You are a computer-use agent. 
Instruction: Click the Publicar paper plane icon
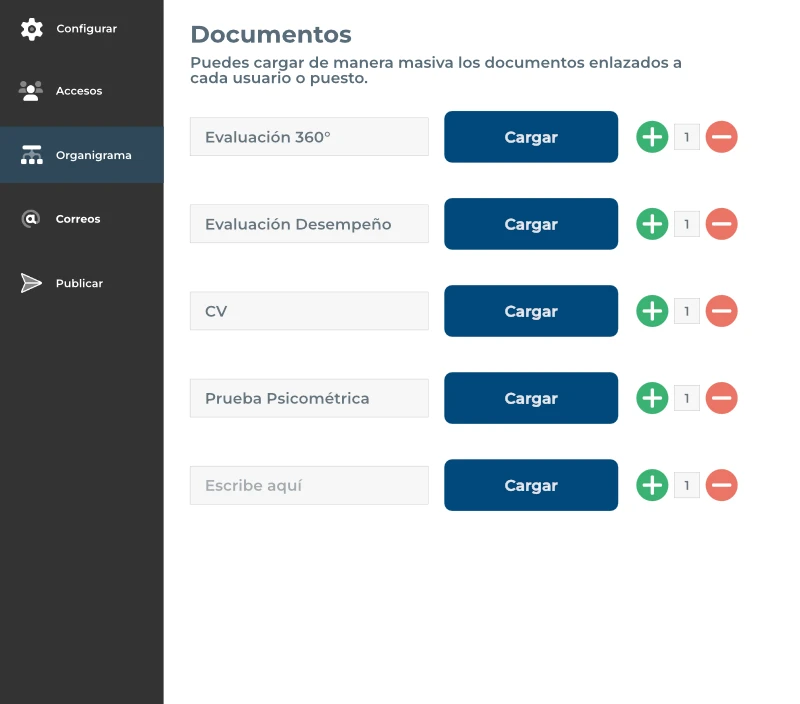[31, 283]
